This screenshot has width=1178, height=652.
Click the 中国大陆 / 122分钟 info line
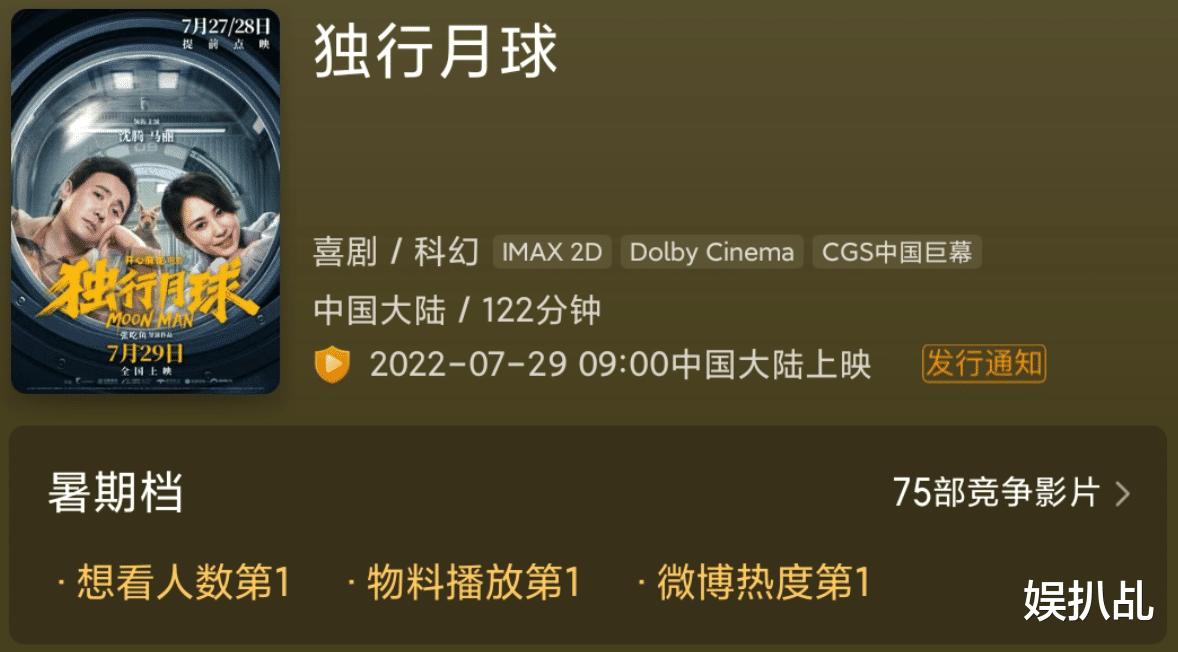tap(457, 309)
